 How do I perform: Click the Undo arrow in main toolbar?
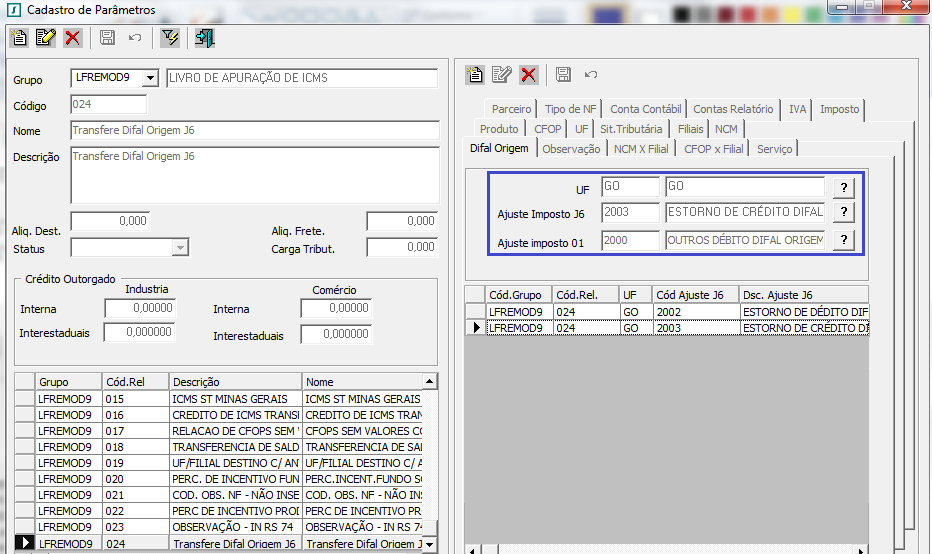point(135,38)
